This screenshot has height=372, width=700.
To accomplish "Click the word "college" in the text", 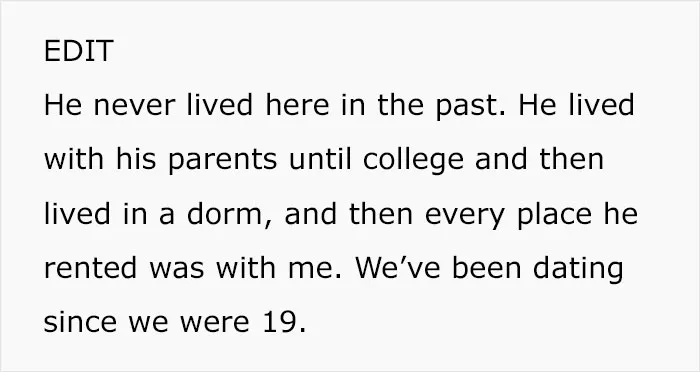I will point(413,160).
